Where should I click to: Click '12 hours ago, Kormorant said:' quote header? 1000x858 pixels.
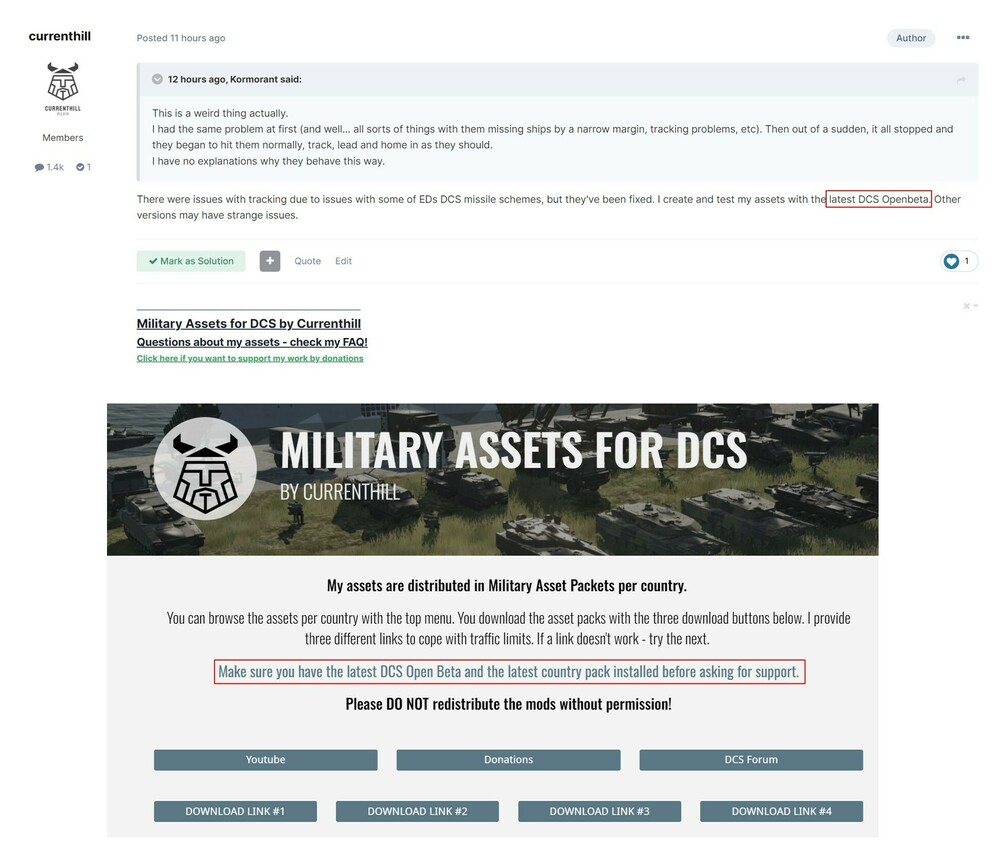[235, 79]
